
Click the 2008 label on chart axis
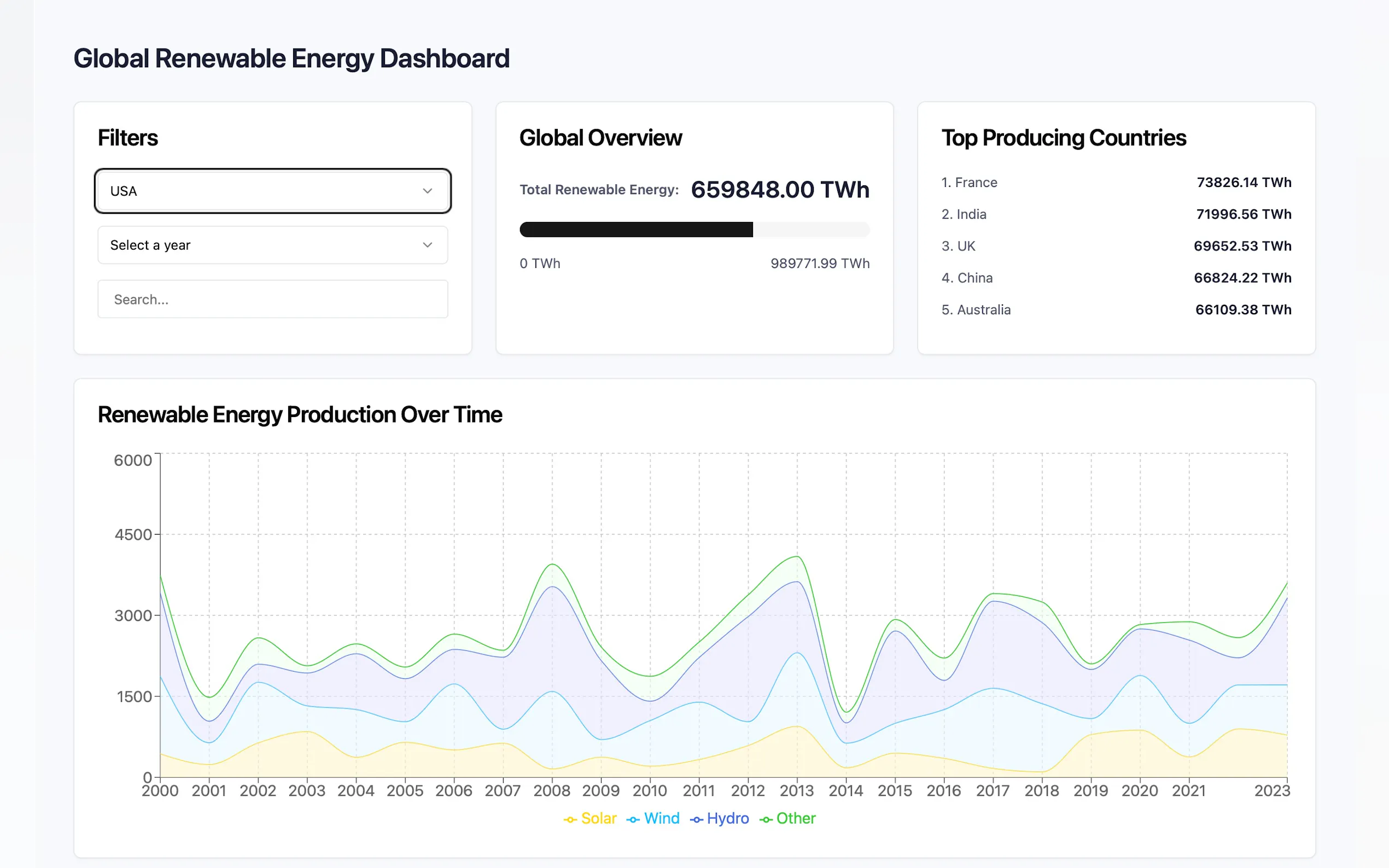(x=551, y=791)
